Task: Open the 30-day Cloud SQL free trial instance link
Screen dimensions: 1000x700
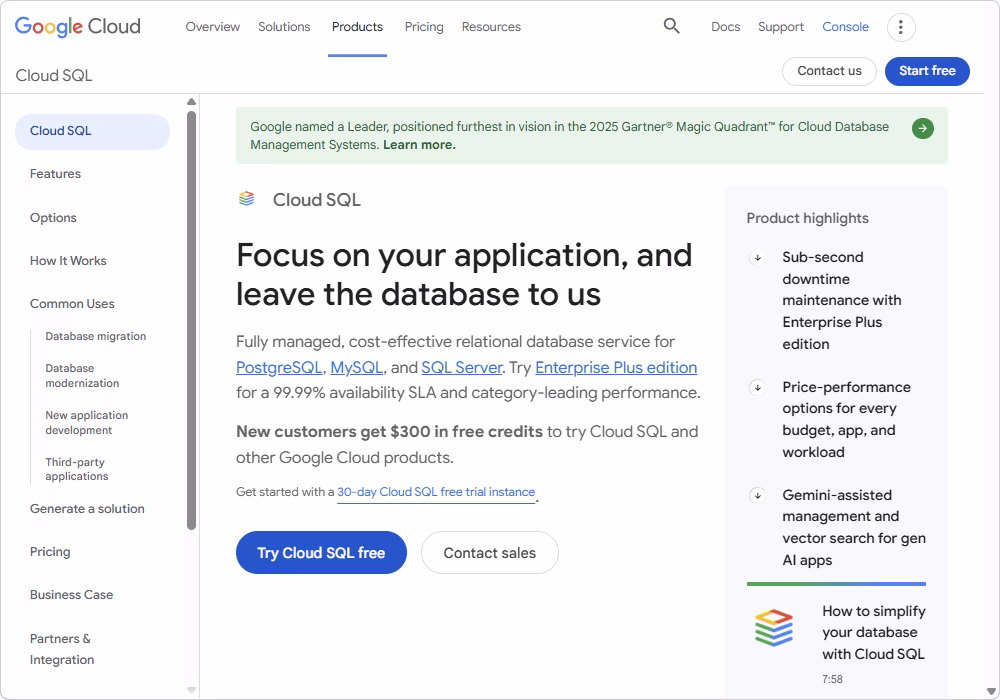Action: tap(436, 492)
